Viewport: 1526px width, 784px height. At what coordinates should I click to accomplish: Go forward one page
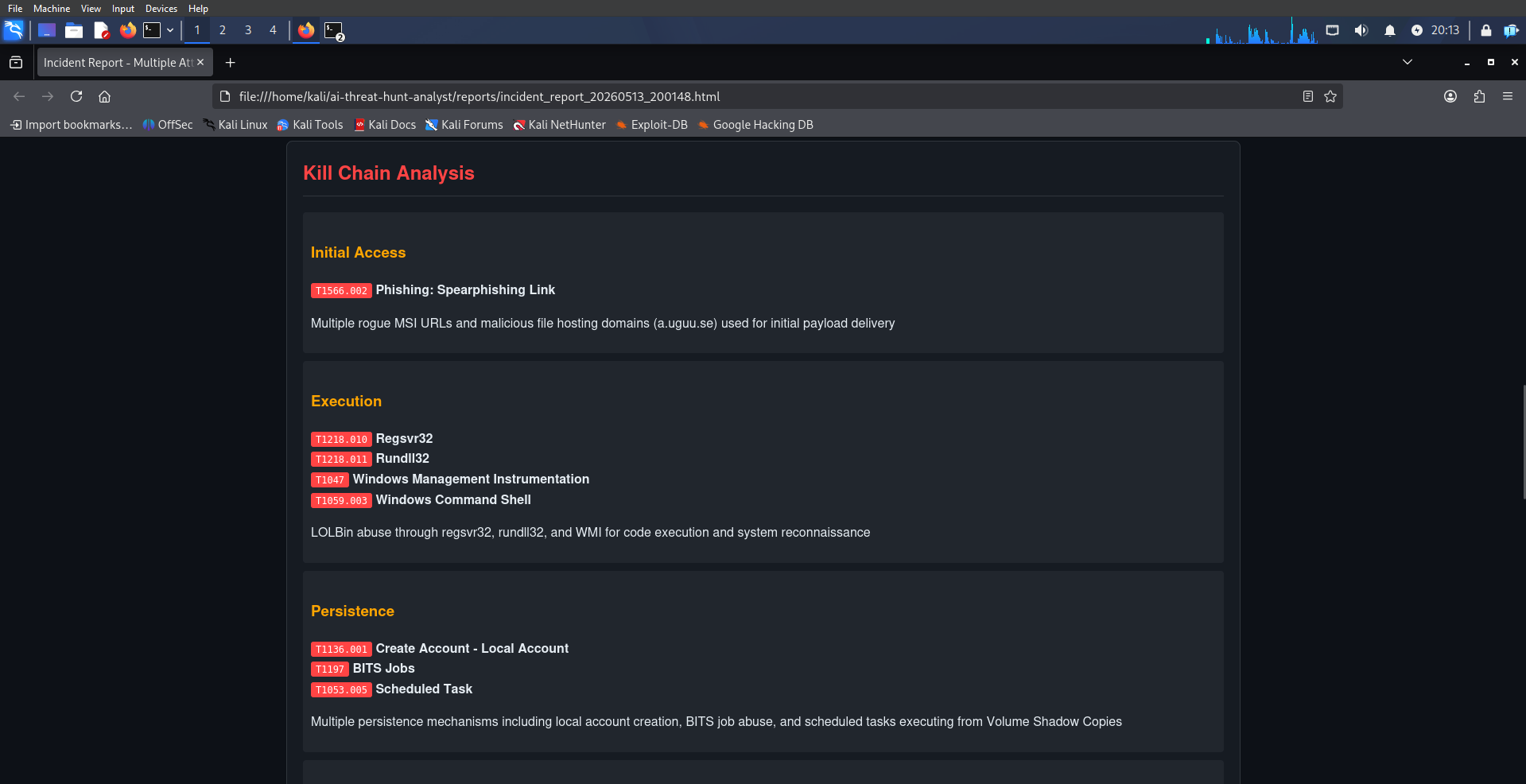(x=48, y=96)
